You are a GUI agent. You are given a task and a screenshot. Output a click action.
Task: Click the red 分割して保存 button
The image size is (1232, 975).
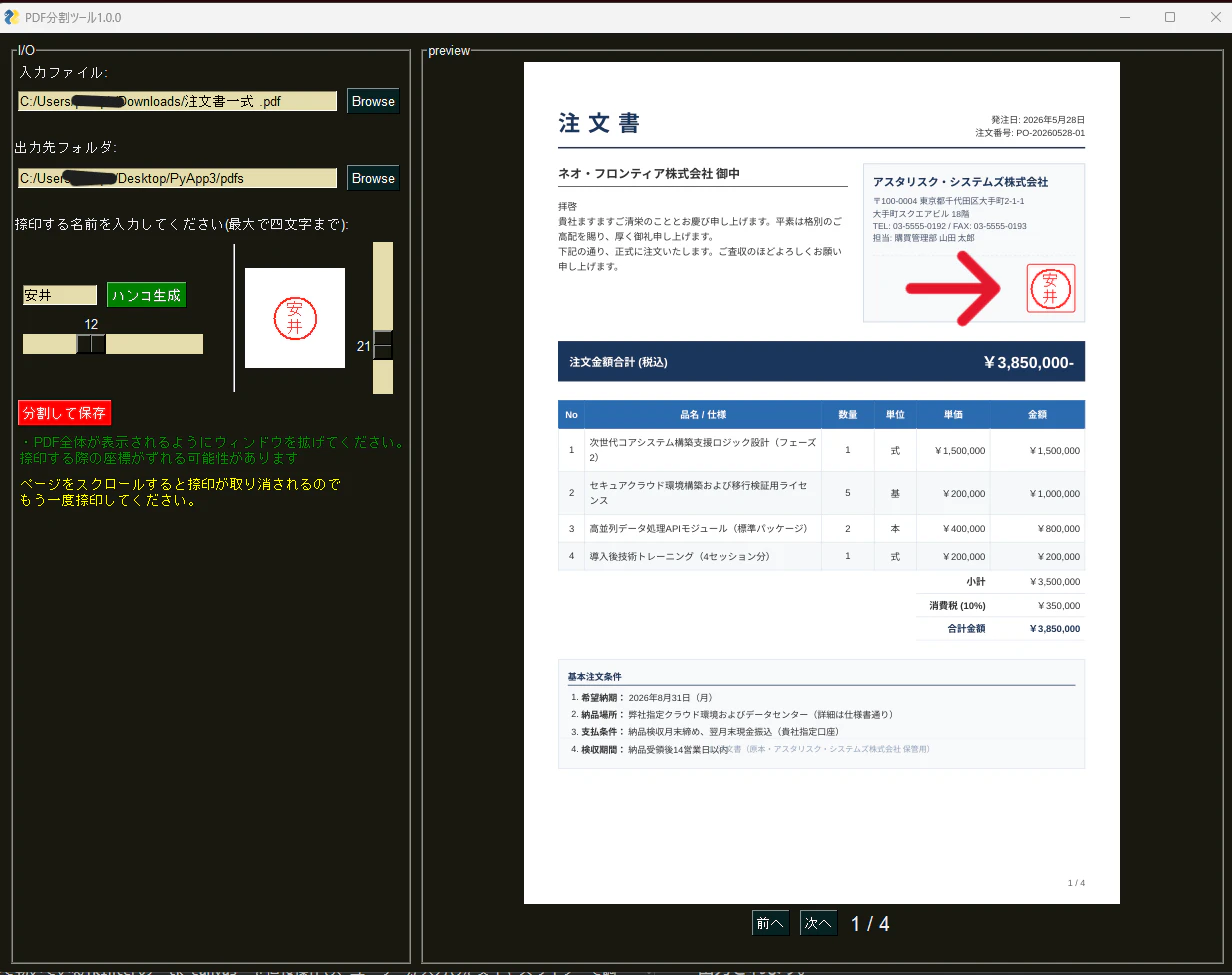tap(64, 413)
